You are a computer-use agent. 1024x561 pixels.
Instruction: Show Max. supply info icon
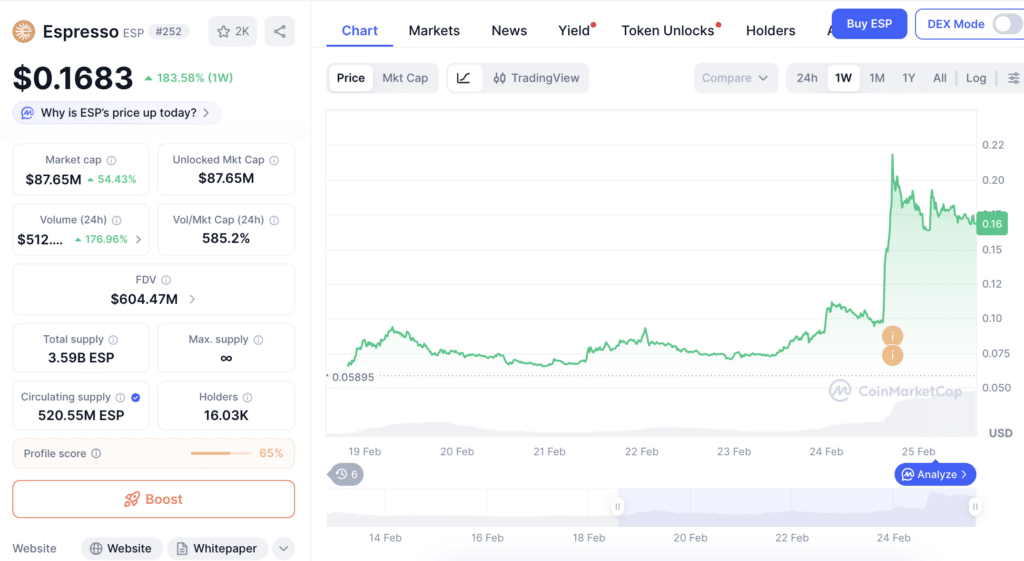click(x=259, y=340)
